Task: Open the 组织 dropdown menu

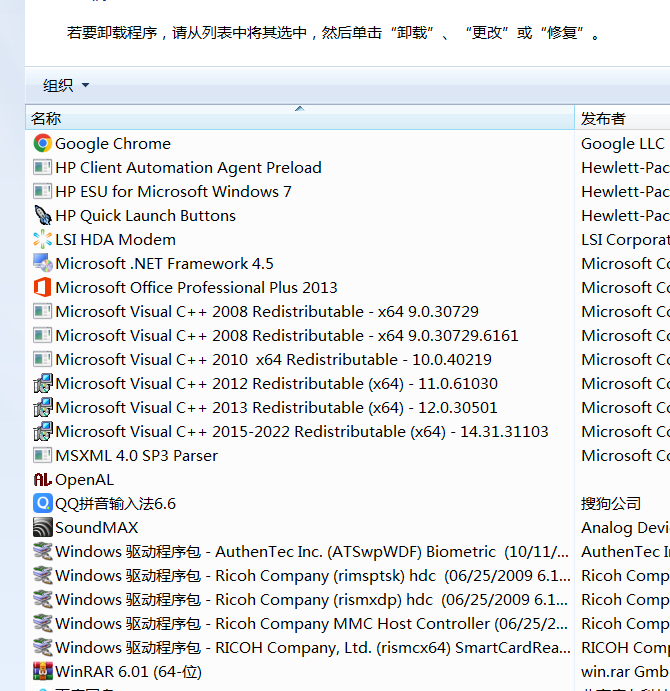Action: (x=65, y=85)
